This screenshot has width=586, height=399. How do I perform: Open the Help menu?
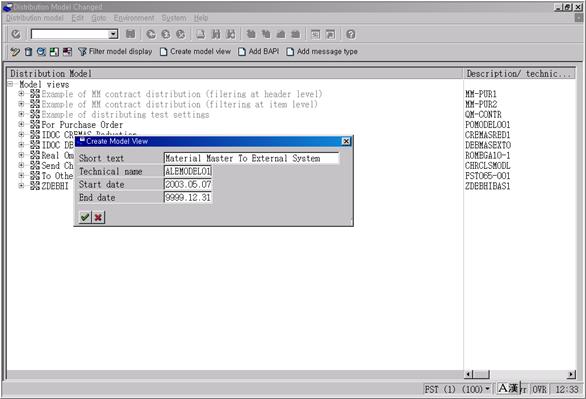pyautogui.click(x=201, y=18)
